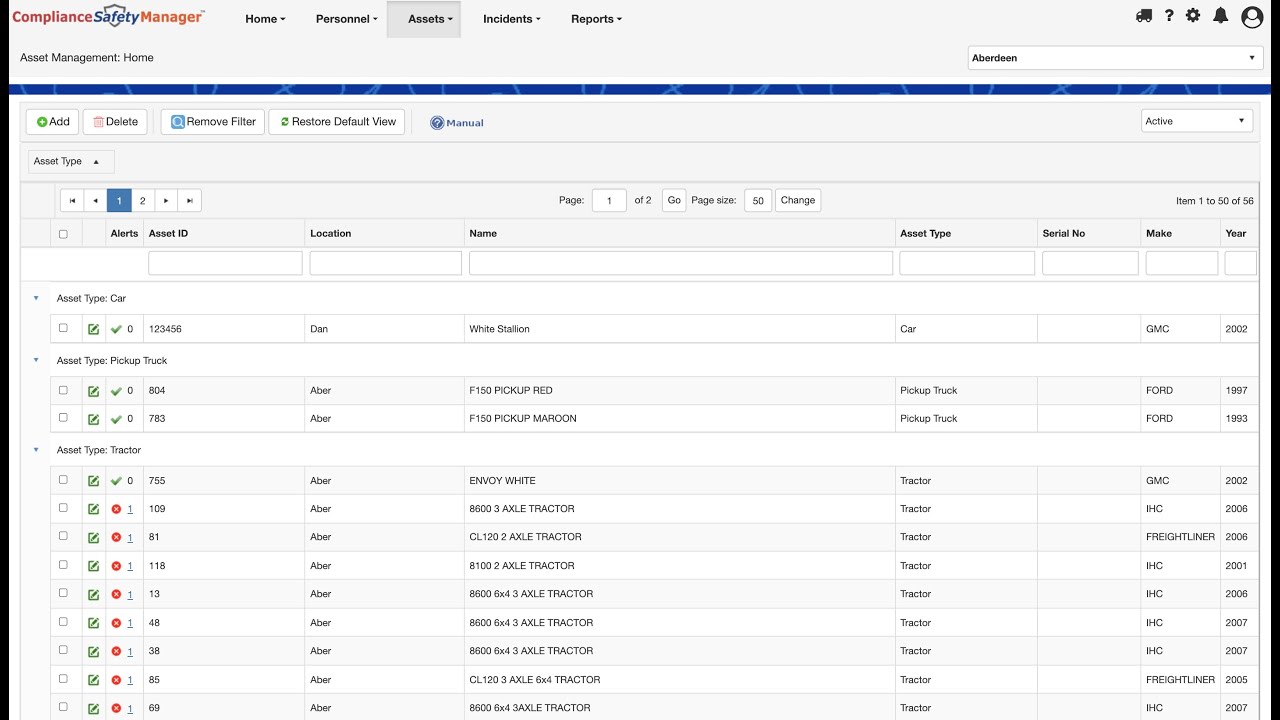Click the truck icon in top bar

[1144, 16]
